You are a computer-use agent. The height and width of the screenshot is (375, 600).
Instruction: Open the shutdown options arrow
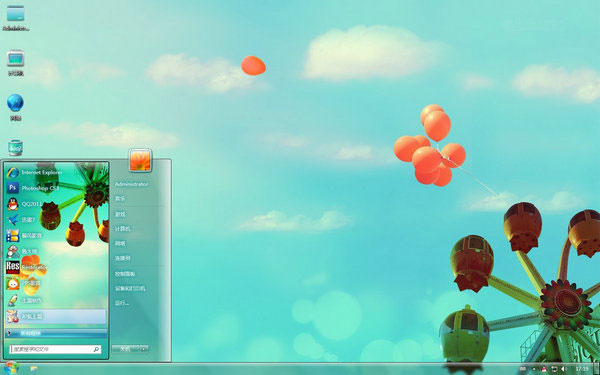(144, 349)
